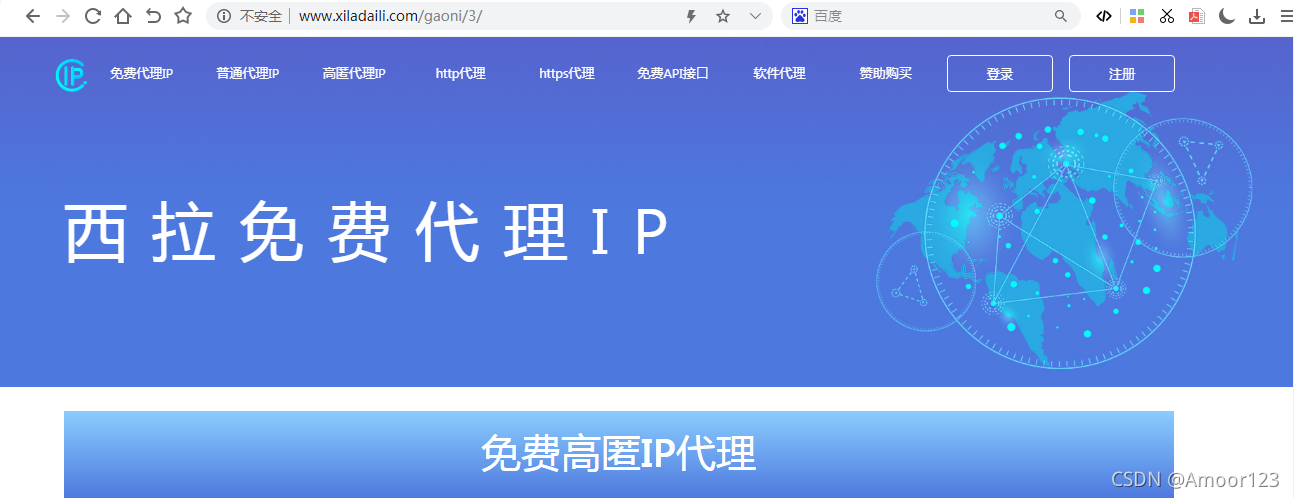Open 普通代理IP nav item

tap(247, 74)
